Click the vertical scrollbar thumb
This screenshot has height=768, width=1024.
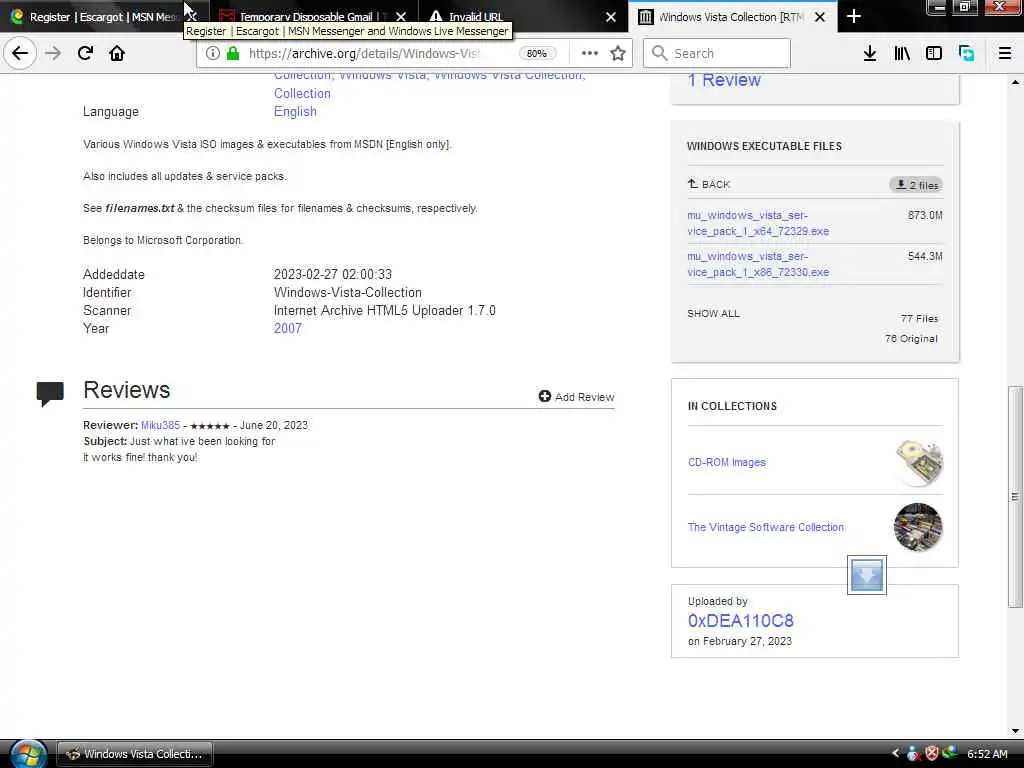pos(1015,497)
